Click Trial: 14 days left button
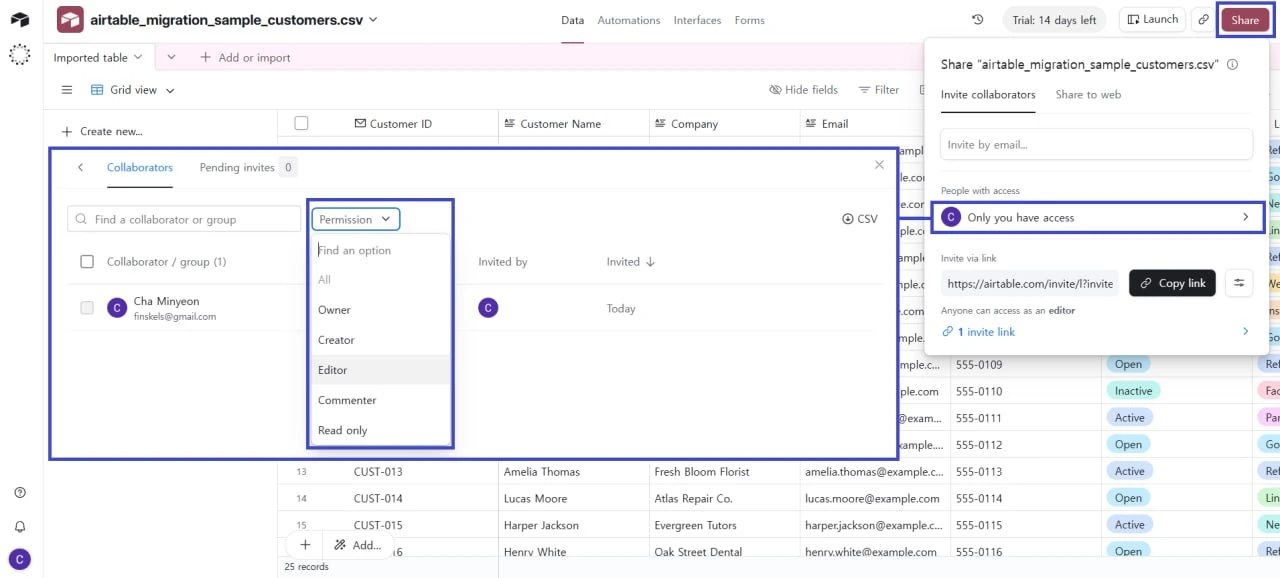Image resolution: width=1280 pixels, height=578 pixels. point(1054,20)
